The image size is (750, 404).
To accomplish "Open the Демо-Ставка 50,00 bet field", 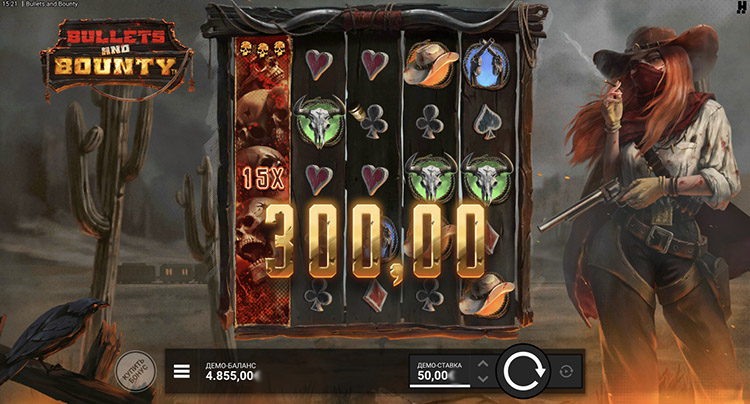I will point(440,371).
